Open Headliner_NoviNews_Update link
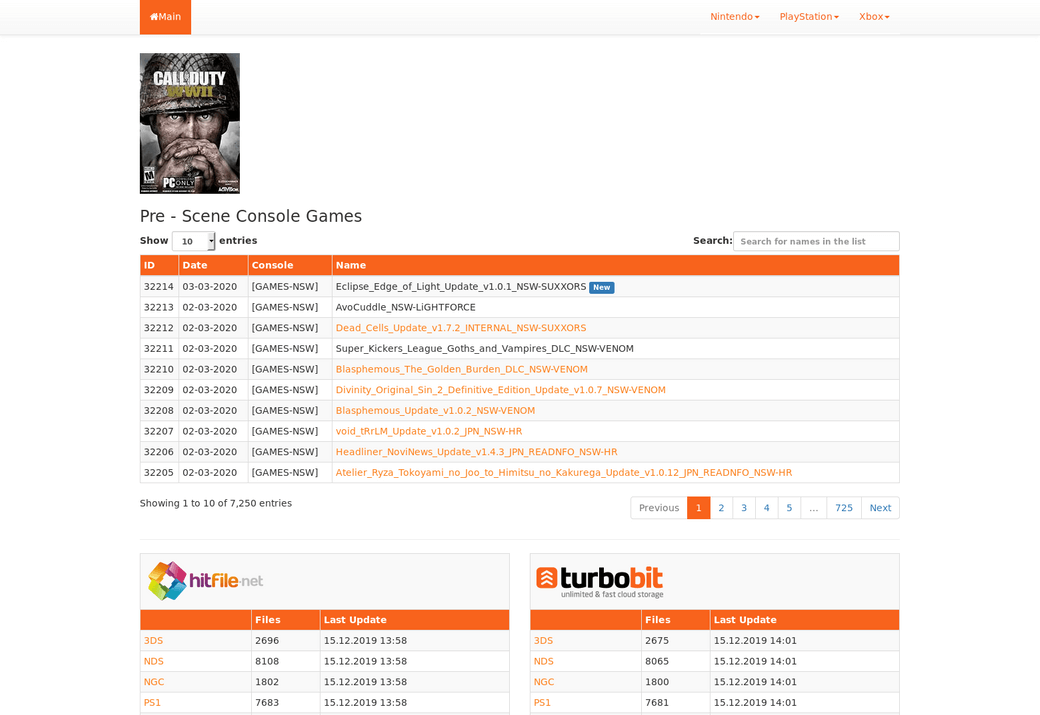This screenshot has width=1040, height=715. tap(476, 451)
